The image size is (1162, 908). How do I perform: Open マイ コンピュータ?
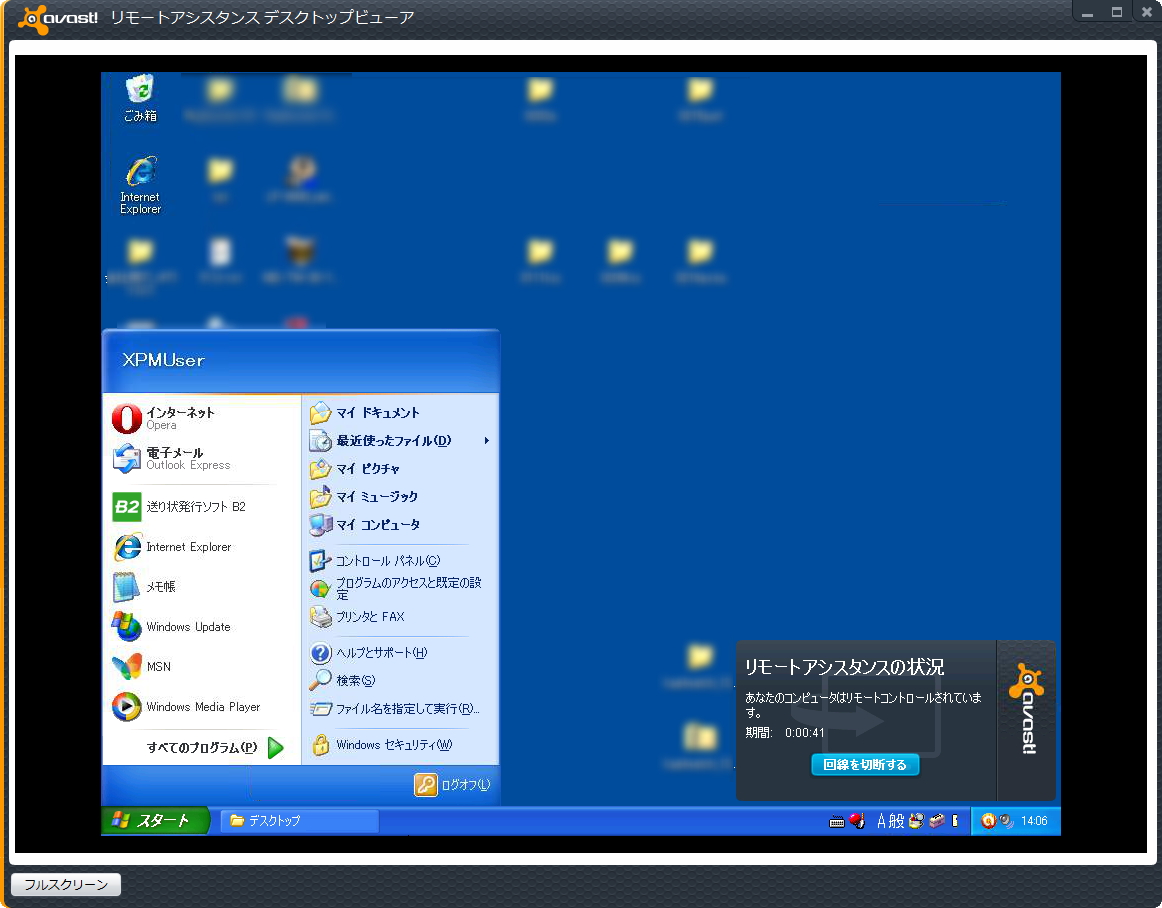pos(400,525)
